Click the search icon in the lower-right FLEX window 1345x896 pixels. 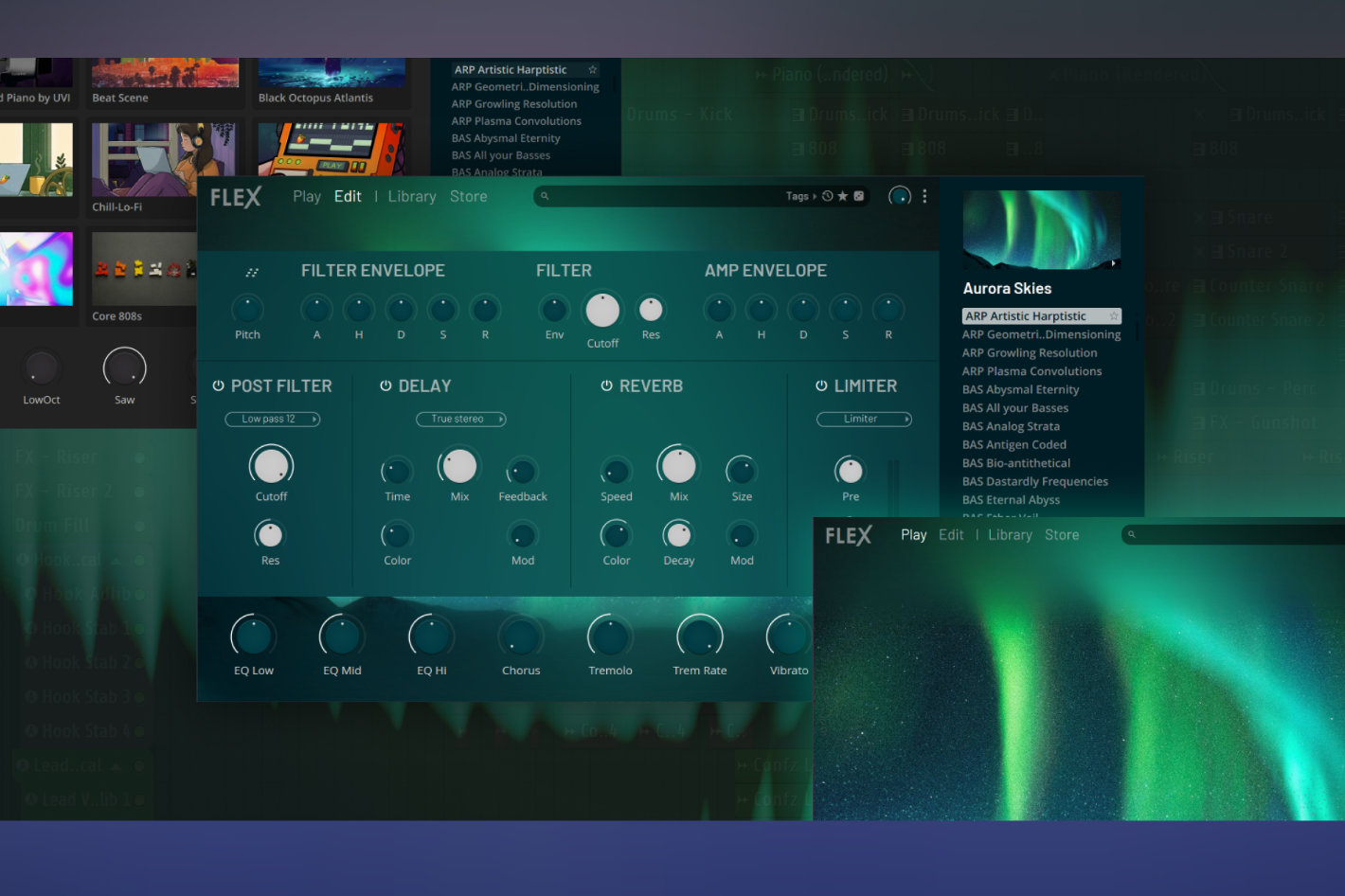(1131, 535)
